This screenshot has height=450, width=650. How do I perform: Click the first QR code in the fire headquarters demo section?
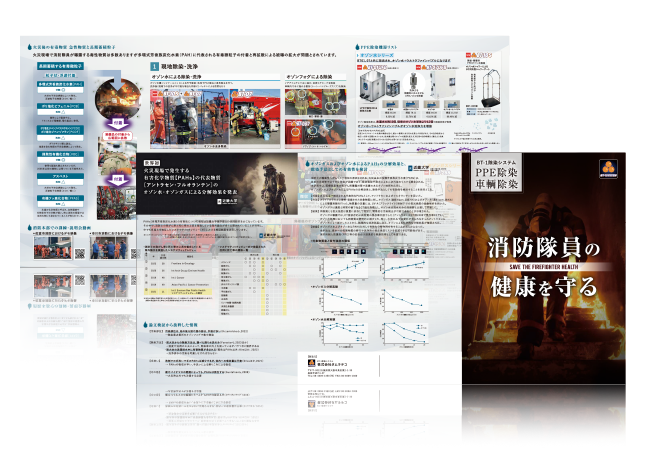(x=80, y=253)
